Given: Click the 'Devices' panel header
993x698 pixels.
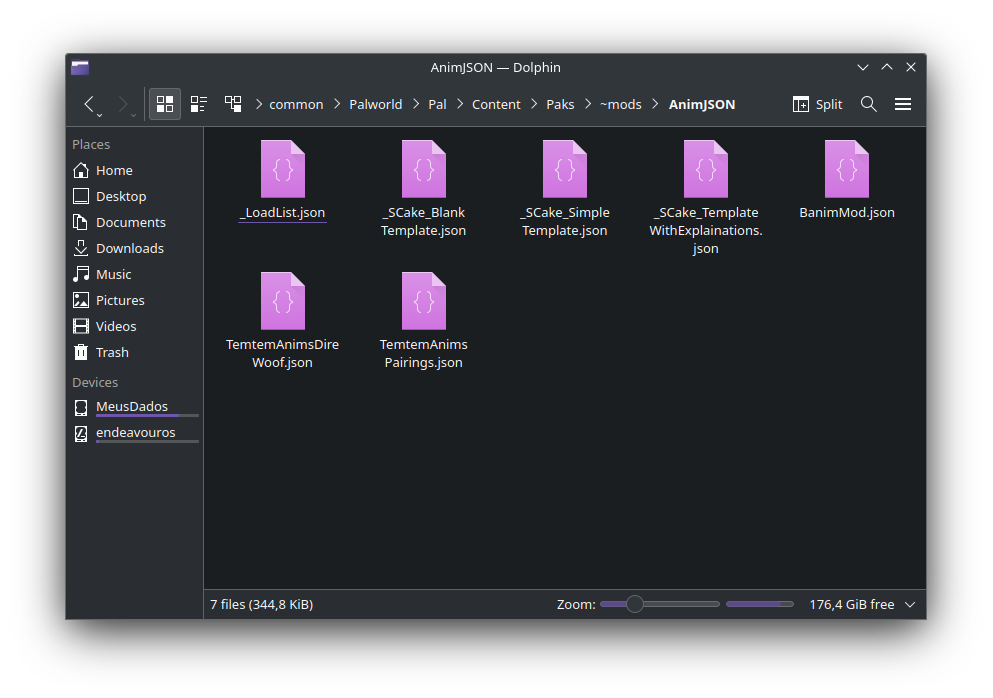Looking at the screenshot, I should tap(95, 383).
